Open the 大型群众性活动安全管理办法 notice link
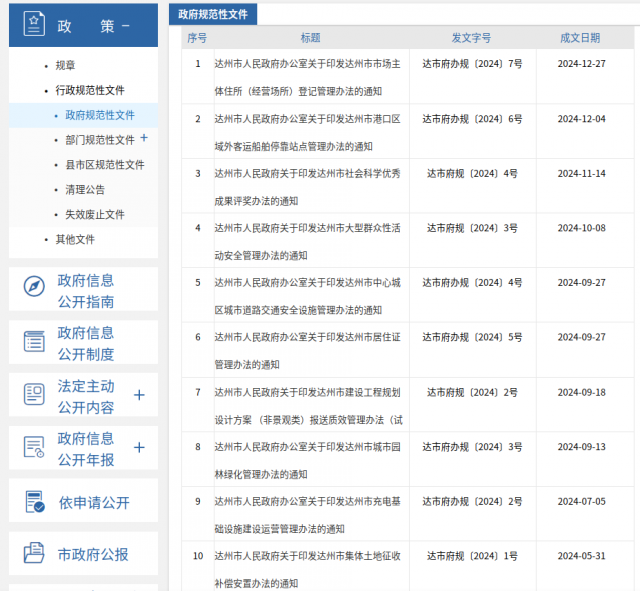The width and height of the screenshot is (640, 591). (306, 239)
